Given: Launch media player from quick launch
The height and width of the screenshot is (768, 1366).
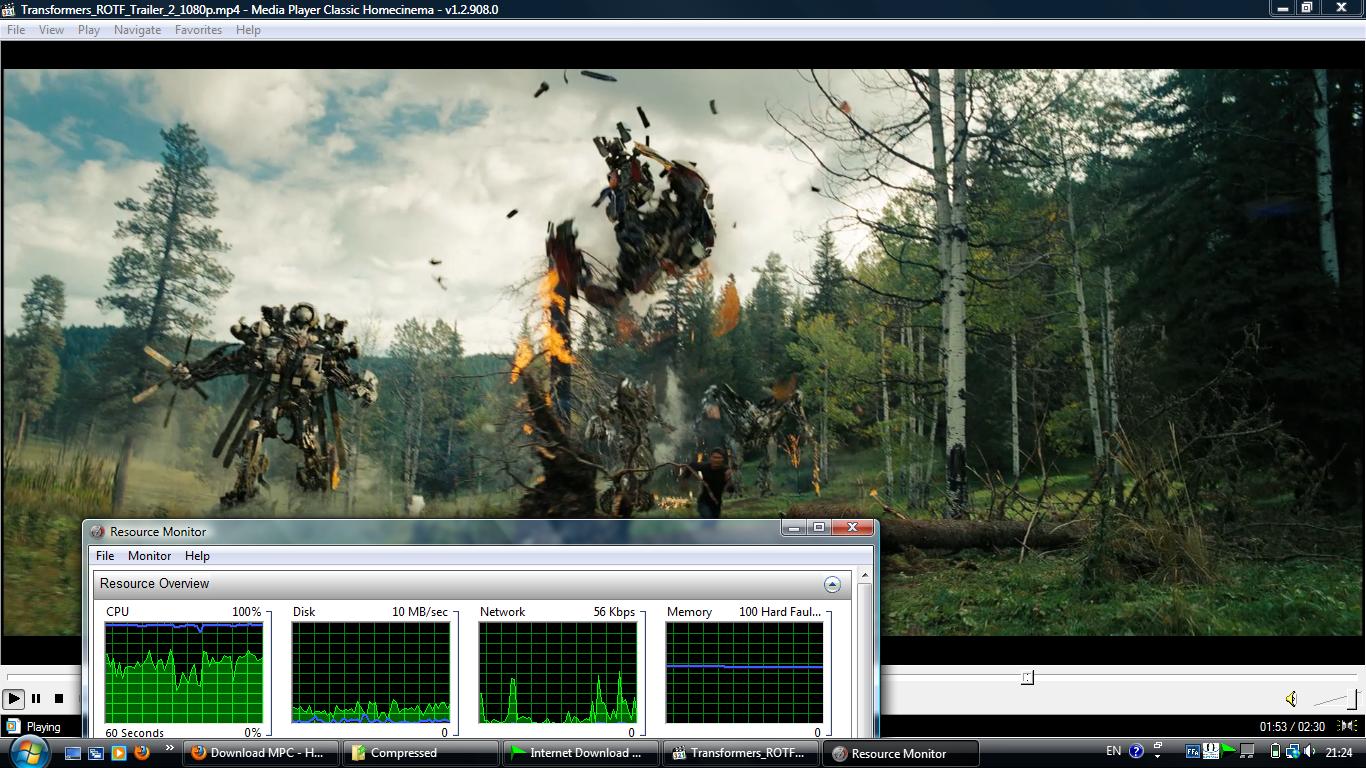Looking at the screenshot, I should point(119,752).
